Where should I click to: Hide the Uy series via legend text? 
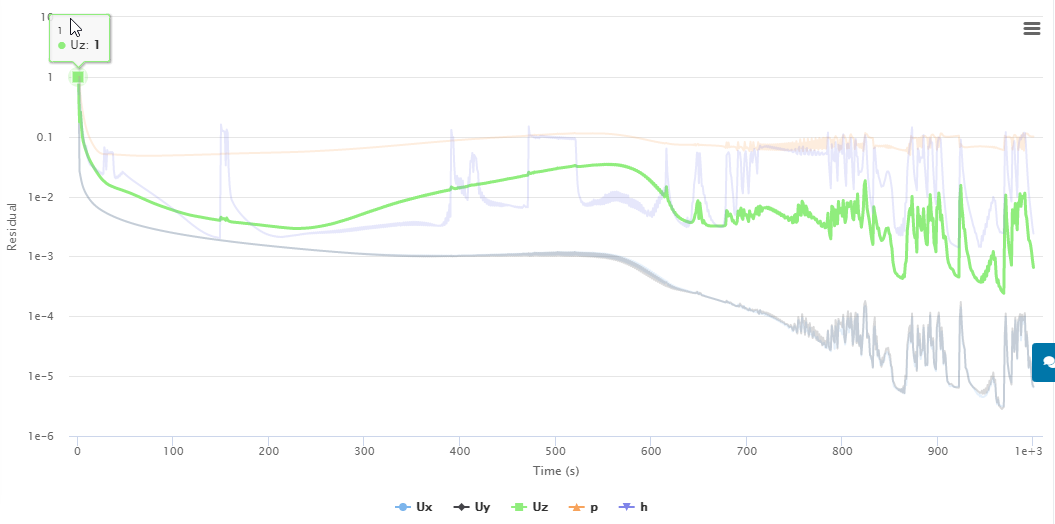pyautogui.click(x=482, y=507)
